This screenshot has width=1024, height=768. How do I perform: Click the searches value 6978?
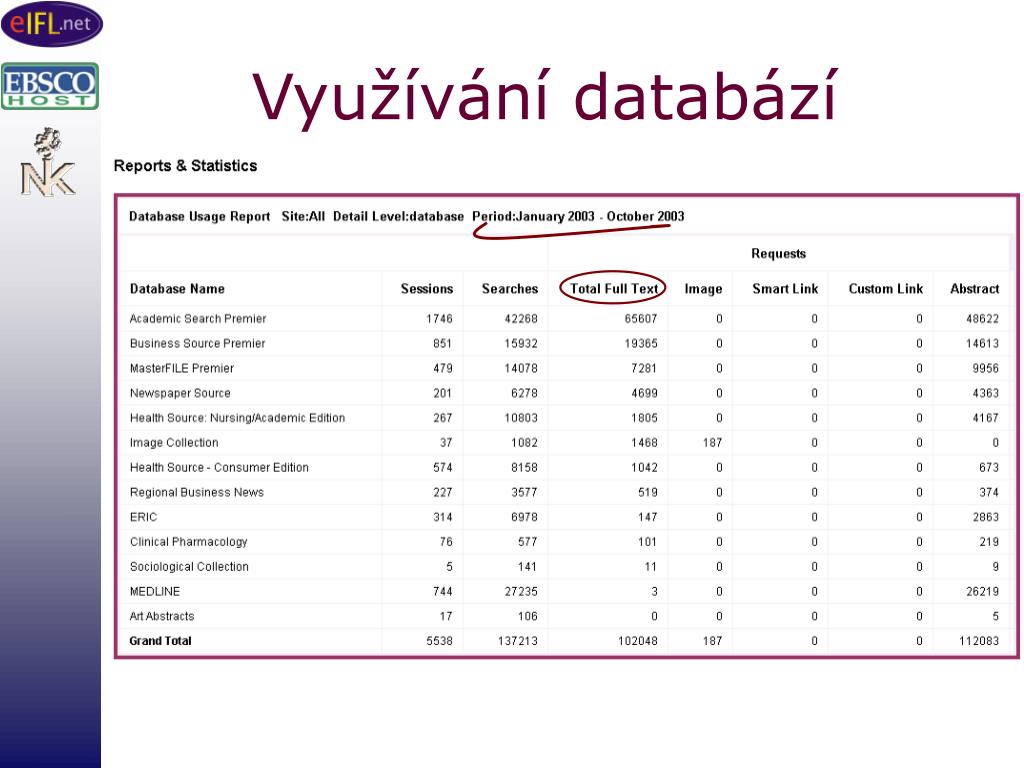pyautogui.click(x=524, y=517)
